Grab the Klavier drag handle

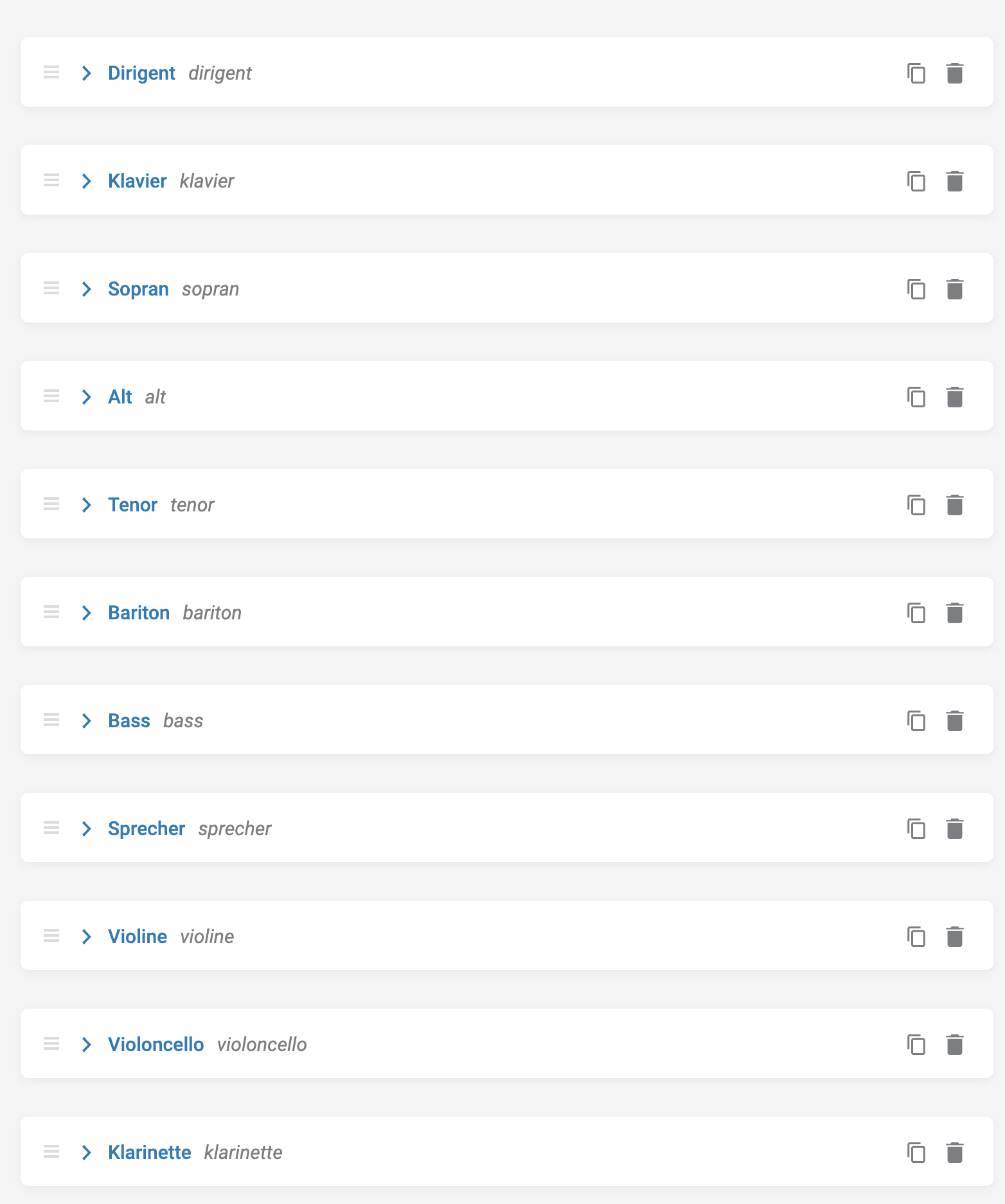[x=51, y=181]
